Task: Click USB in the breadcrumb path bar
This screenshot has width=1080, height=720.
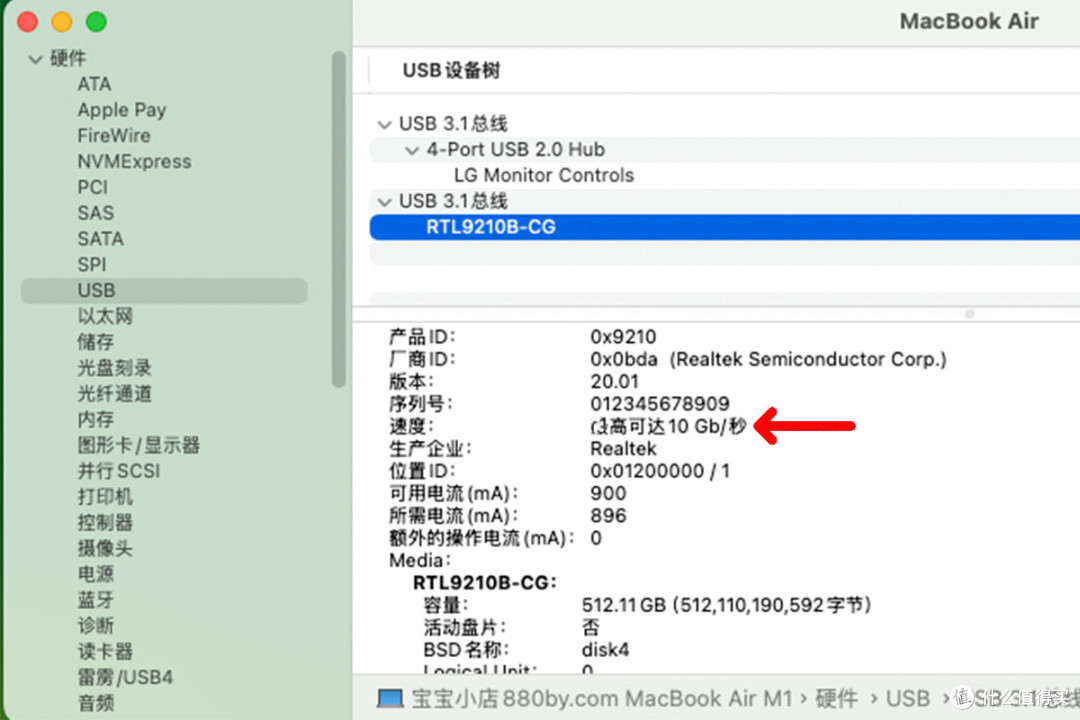Action: 907,698
